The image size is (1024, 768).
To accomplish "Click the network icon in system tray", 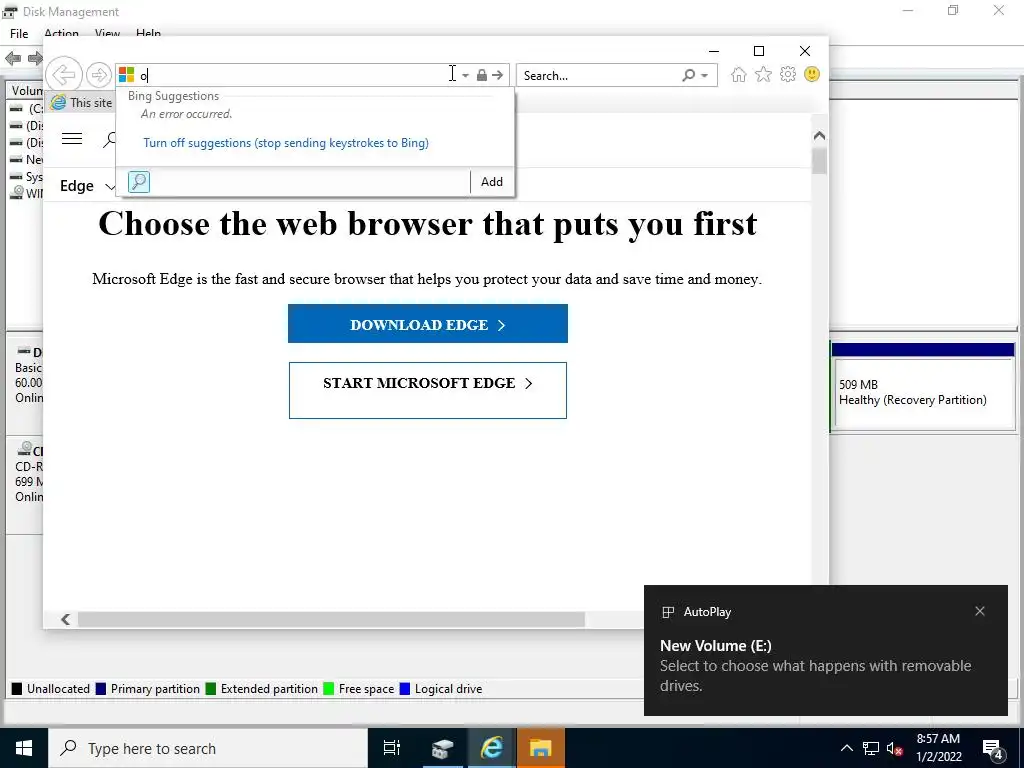I will point(871,748).
